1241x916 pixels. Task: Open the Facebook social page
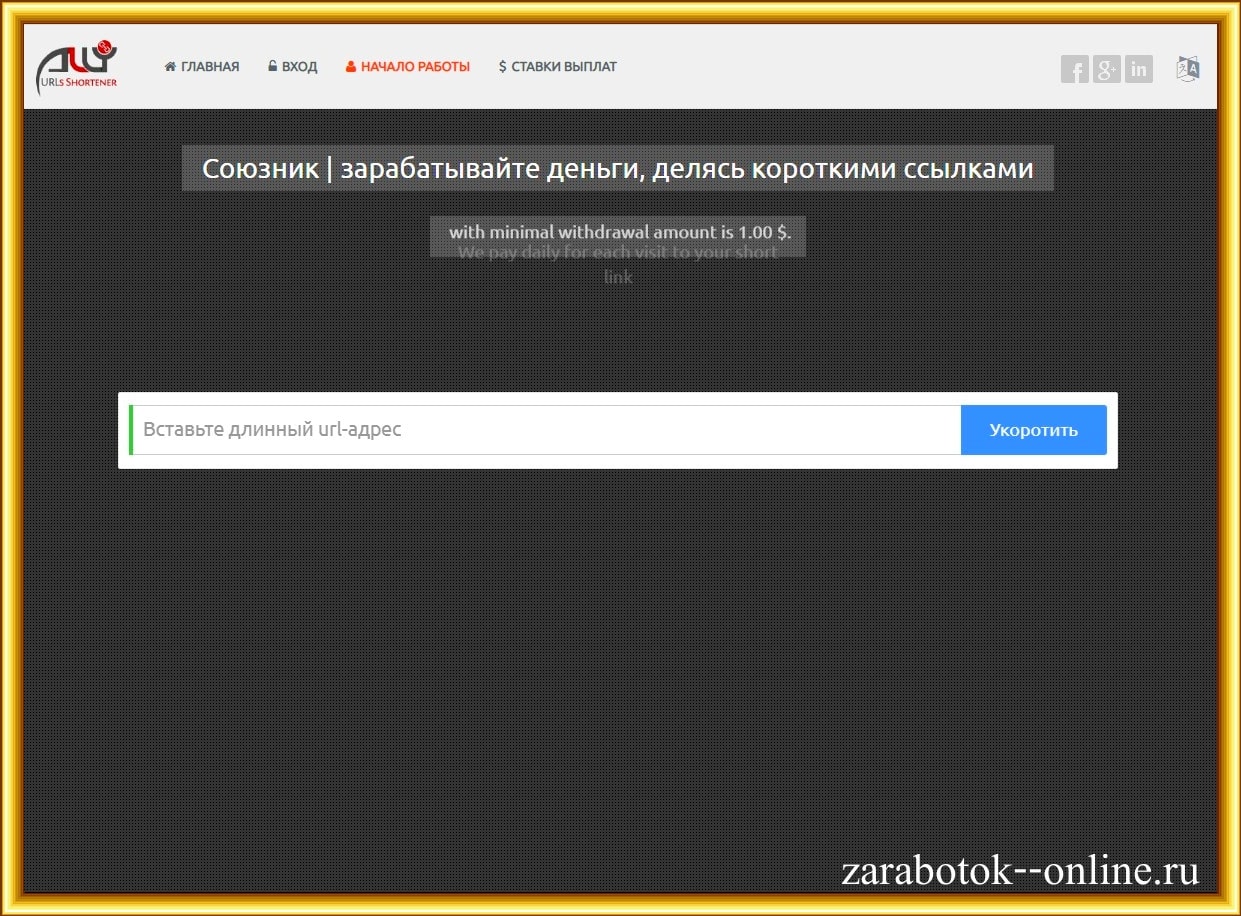click(1075, 70)
